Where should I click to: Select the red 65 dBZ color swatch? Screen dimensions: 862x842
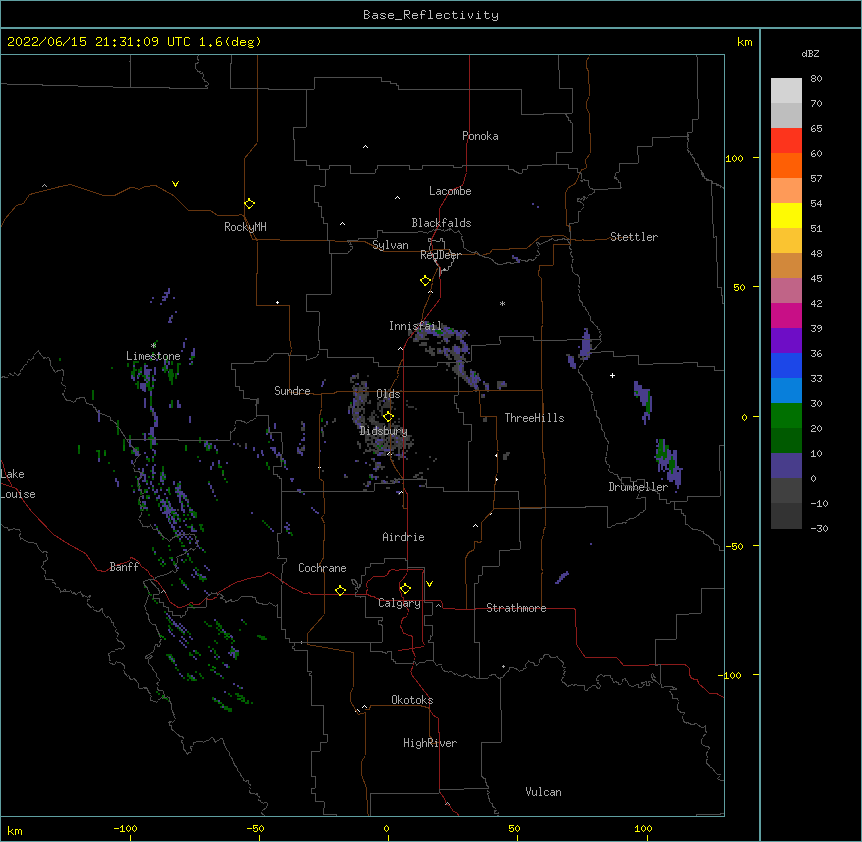point(786,140)
